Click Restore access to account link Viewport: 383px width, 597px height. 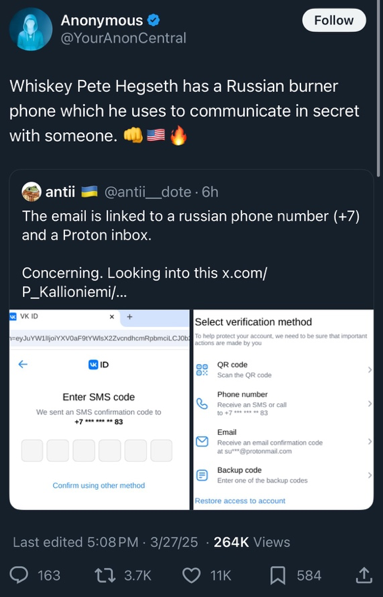tap(240, 501)
